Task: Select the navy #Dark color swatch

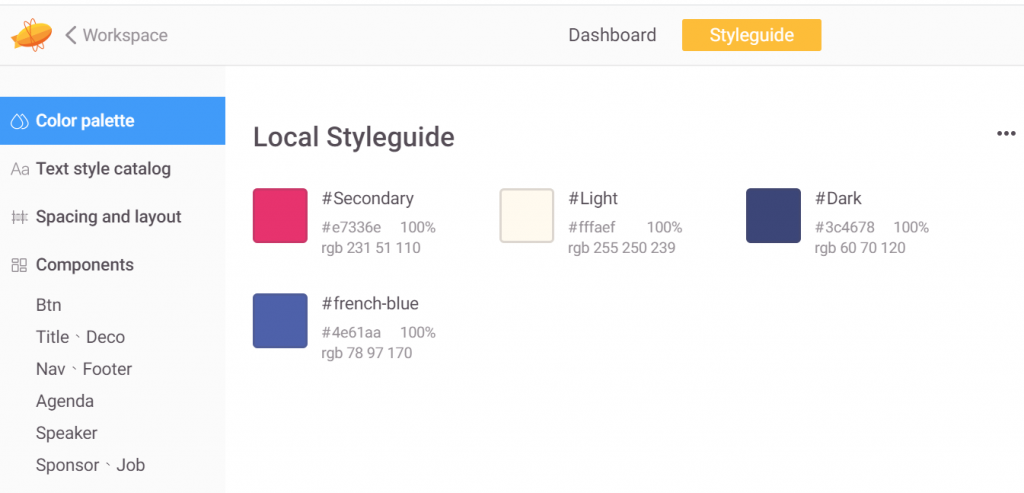Action: (x=773, y=215)
